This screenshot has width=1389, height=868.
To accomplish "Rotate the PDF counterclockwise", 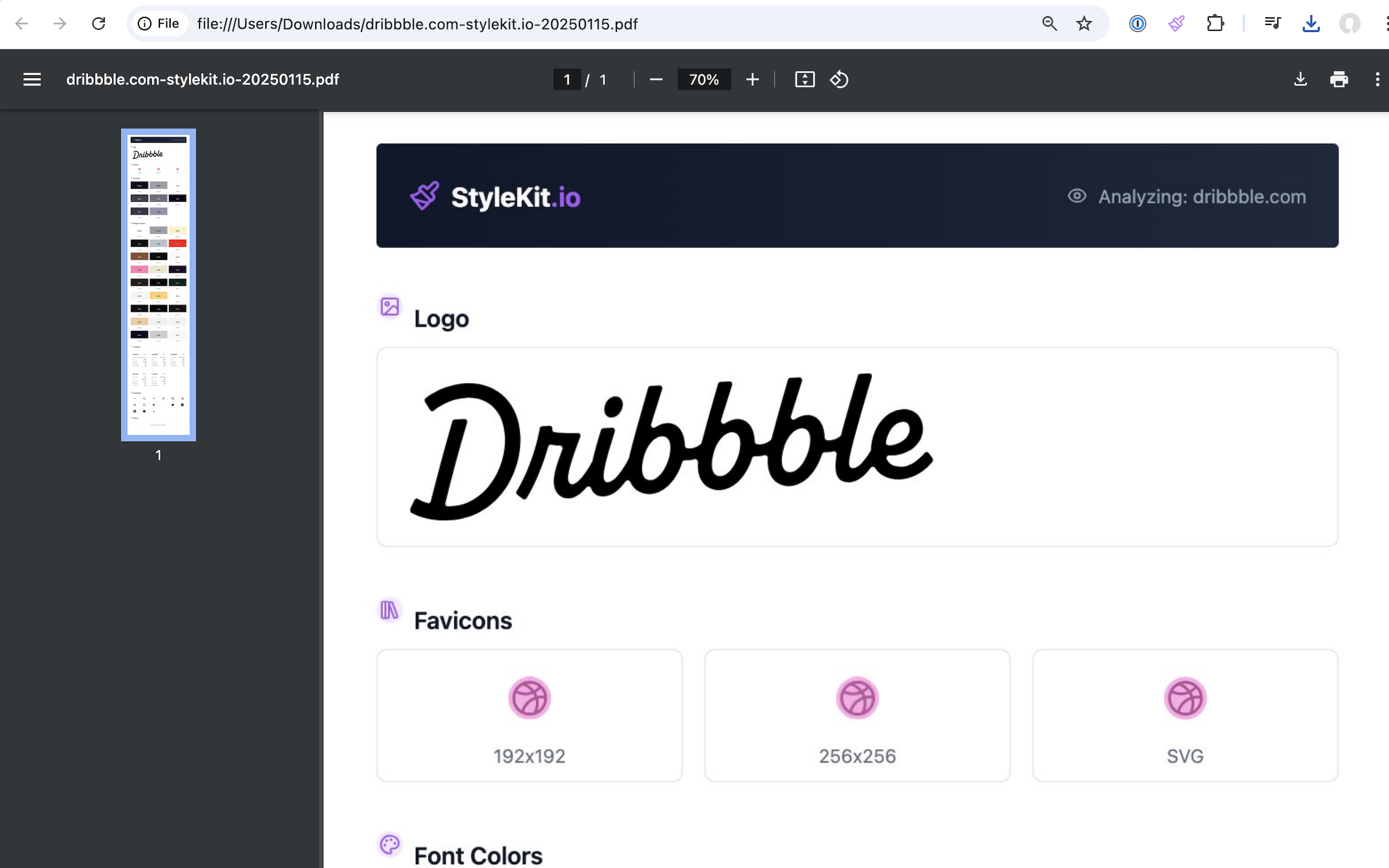I will click(x=839, y=79).
